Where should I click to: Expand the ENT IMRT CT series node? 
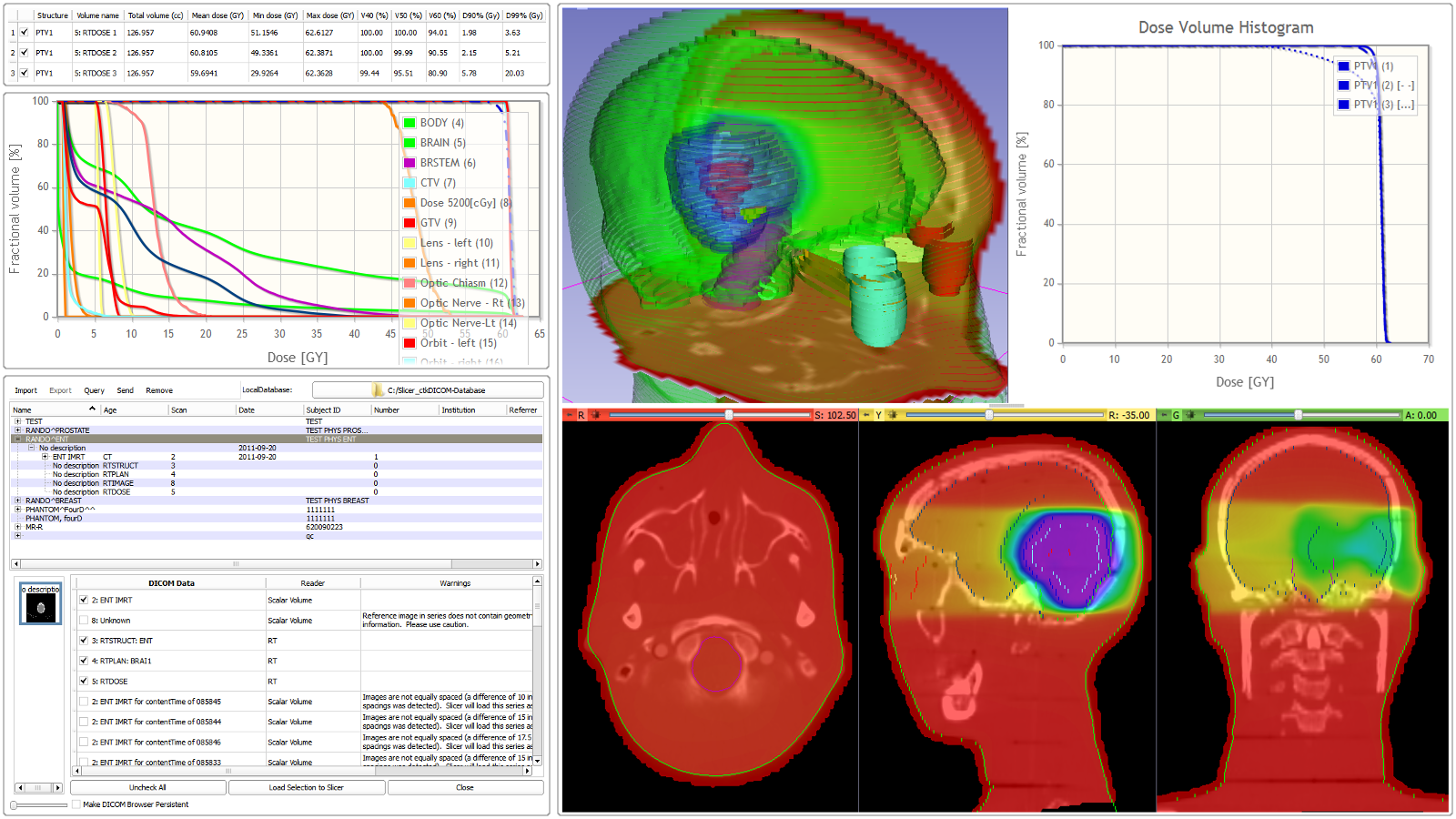point(45,457)
